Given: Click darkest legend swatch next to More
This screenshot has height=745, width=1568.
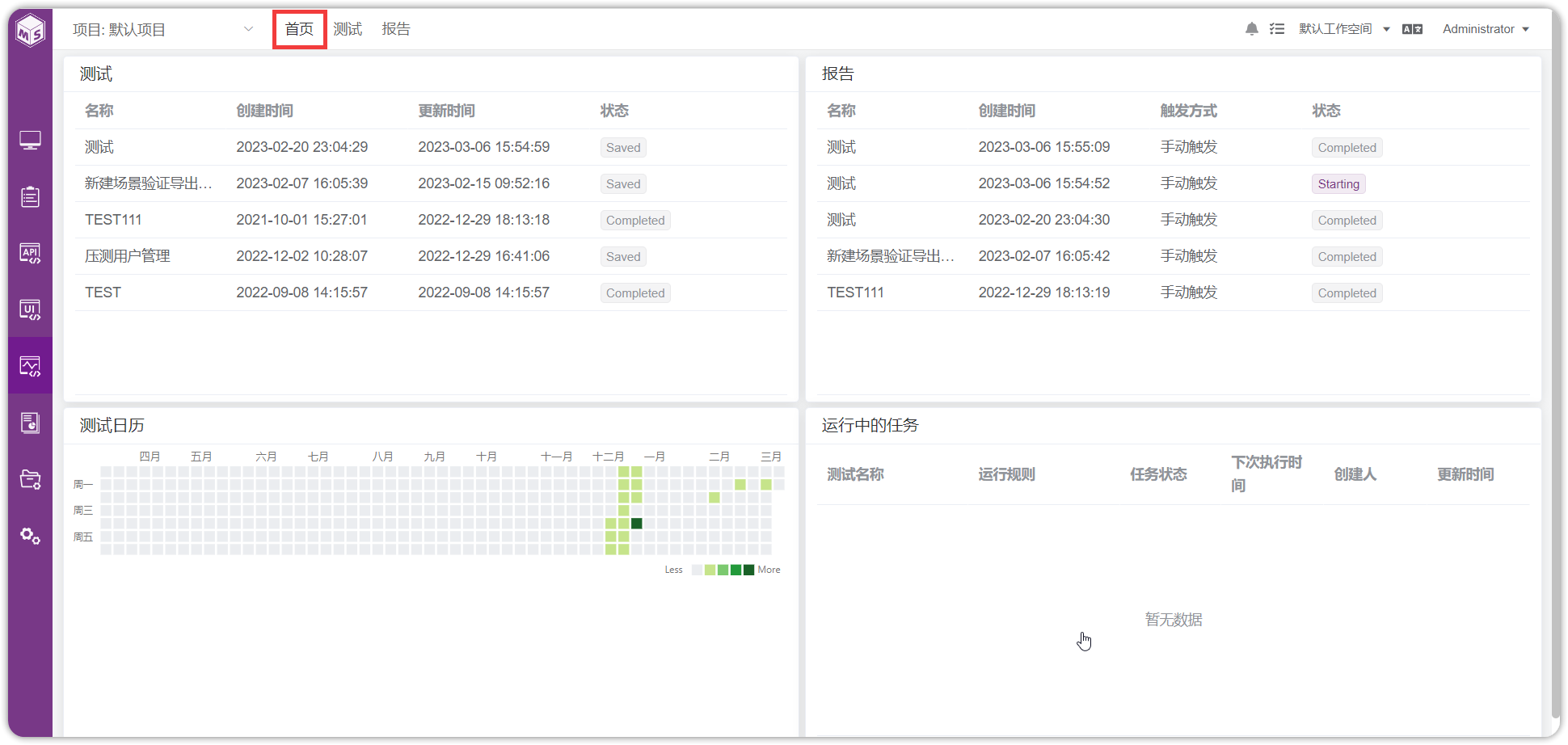Looking at the screenshot, I should coord(748,570).
